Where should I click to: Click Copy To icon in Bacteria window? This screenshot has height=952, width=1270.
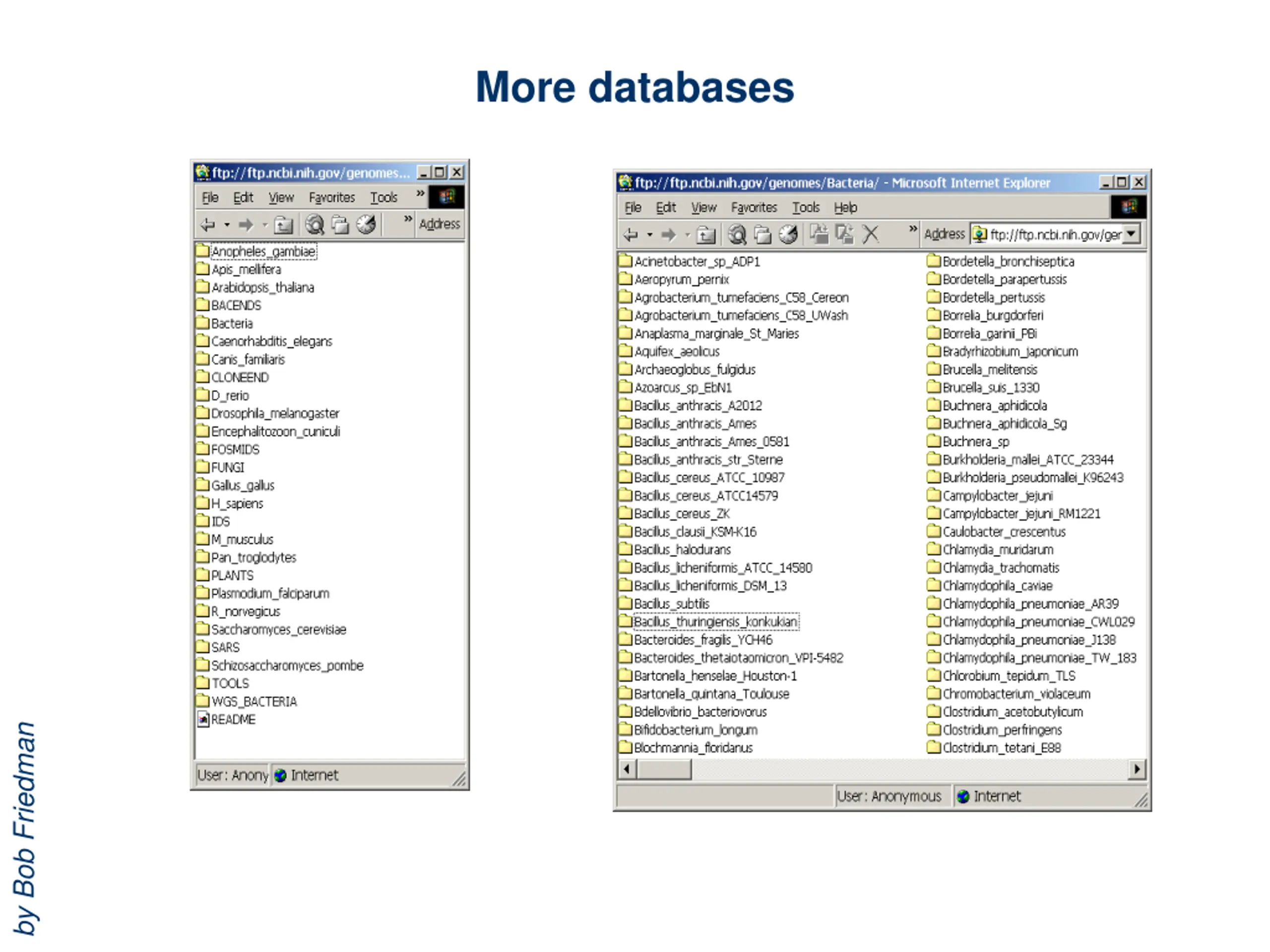coord(844,234)
